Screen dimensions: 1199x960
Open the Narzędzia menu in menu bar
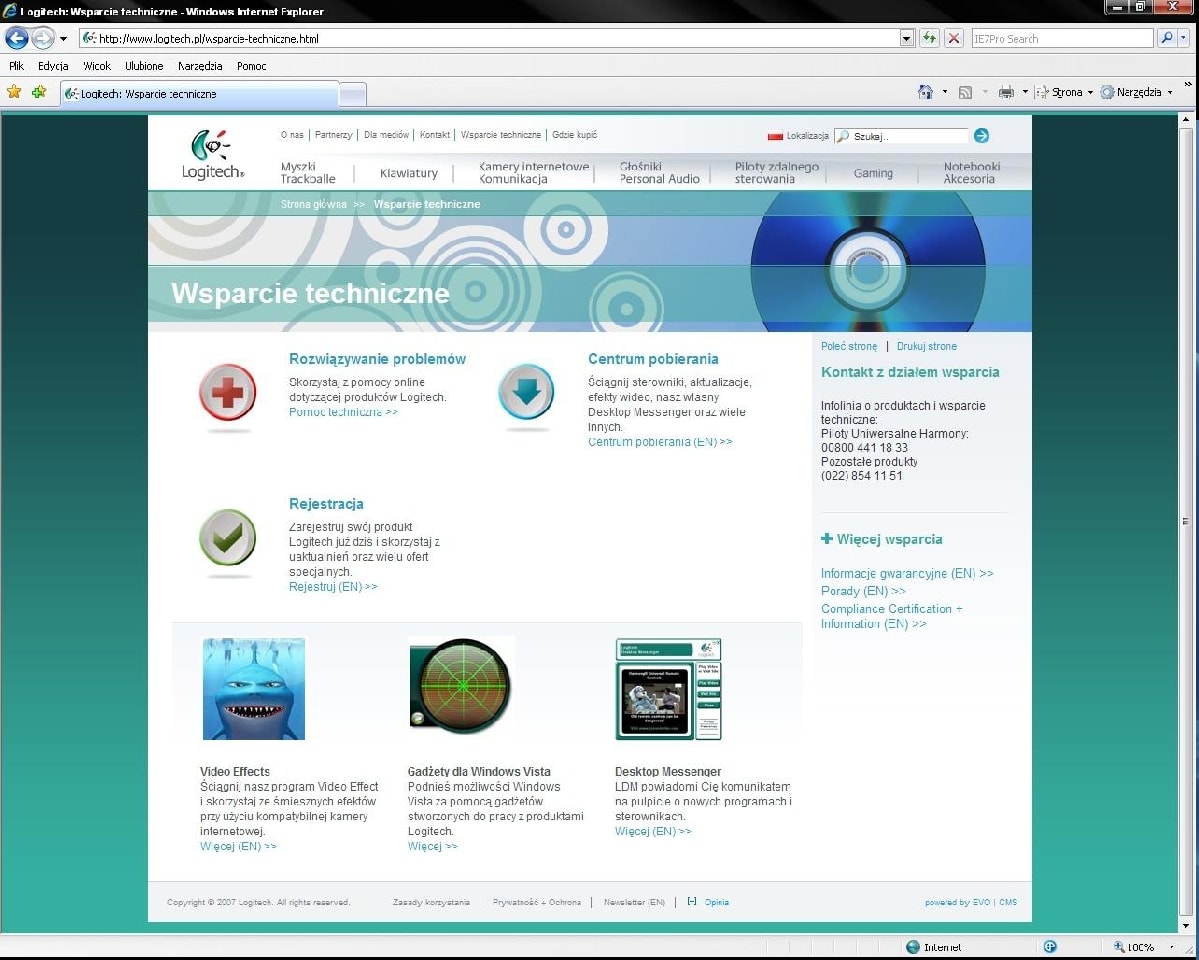(x=200, y=66)
